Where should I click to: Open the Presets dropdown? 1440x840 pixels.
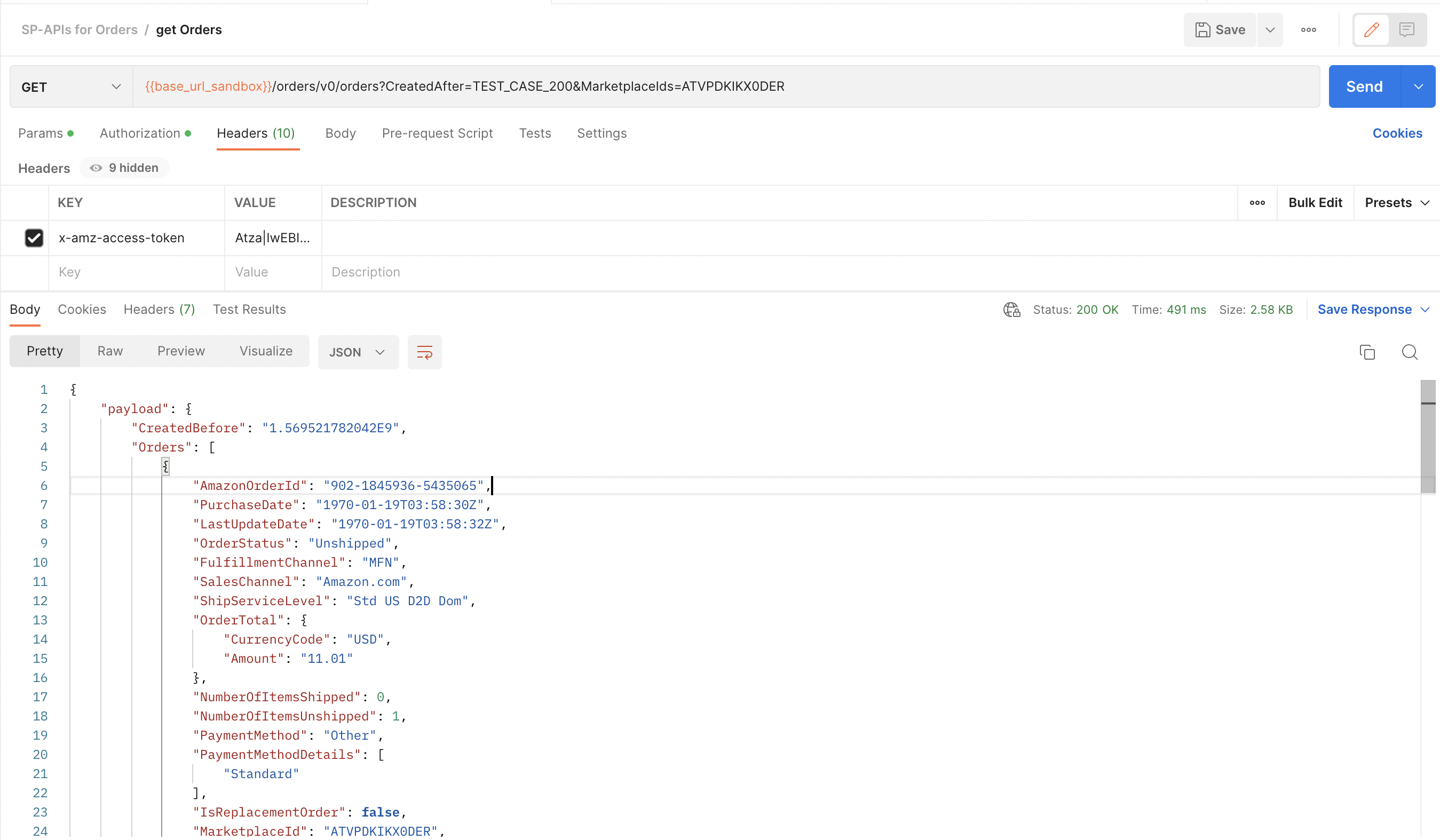click(1396, 203)
